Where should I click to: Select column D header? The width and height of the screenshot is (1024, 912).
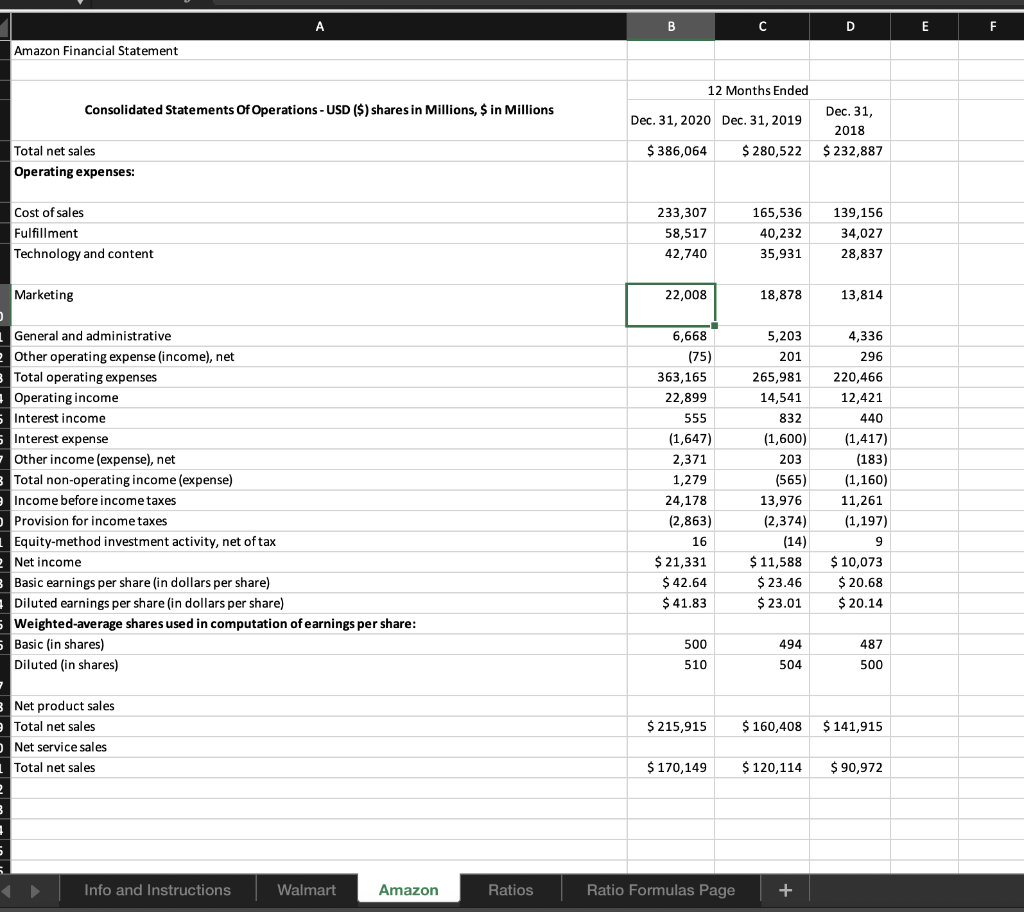[x=849, y=27]
